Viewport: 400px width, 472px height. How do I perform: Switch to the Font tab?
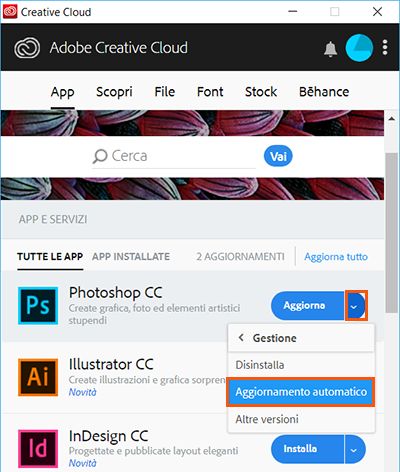(210, 92)
